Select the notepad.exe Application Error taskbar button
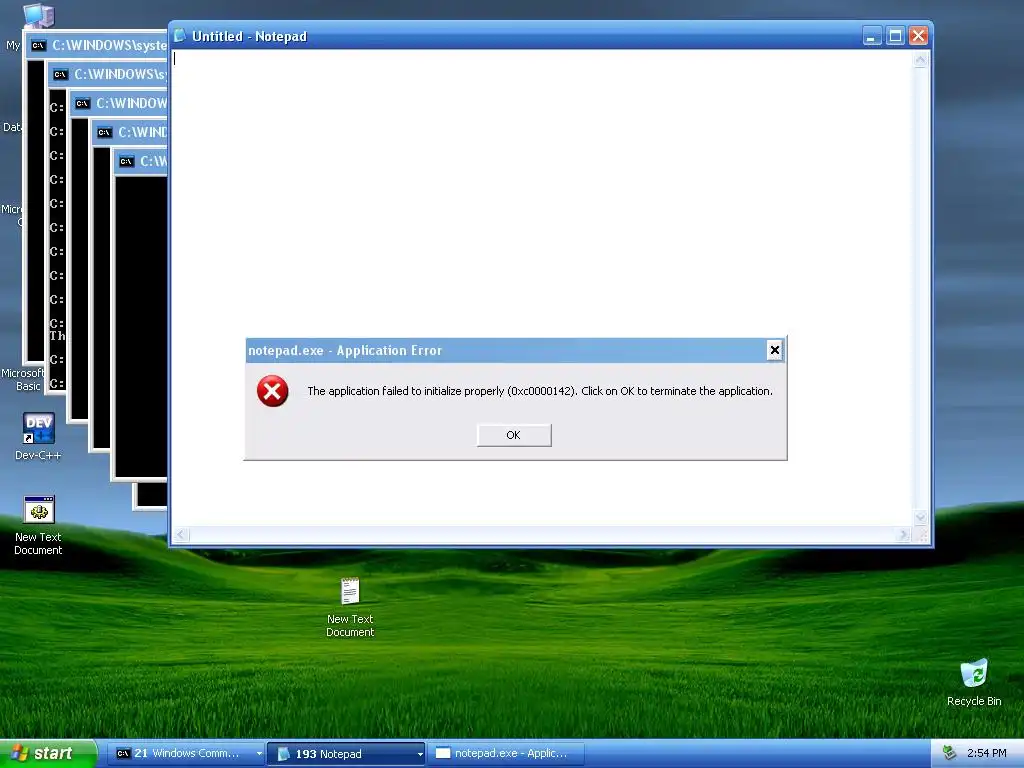Viewport: 1024px width, 768px height. coord(506,754)
